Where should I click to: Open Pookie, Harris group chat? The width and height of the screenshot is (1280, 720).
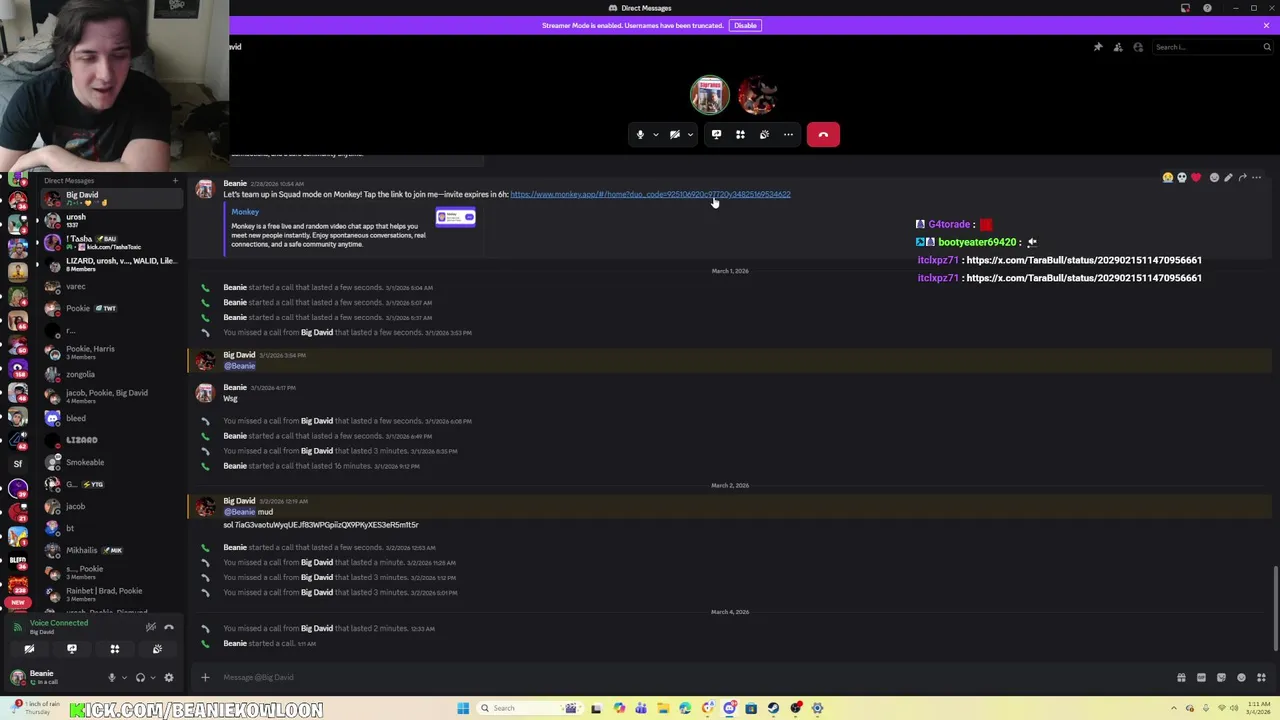110,352
